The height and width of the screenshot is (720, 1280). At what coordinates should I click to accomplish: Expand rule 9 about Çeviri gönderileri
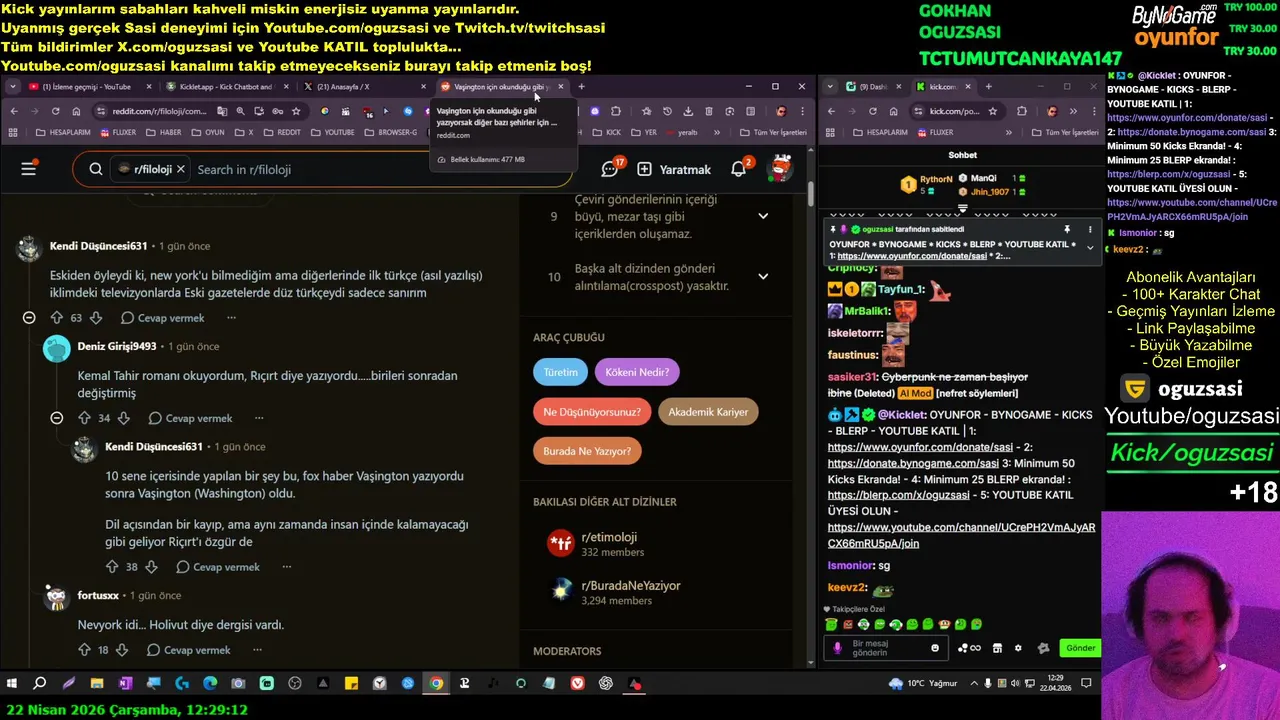pos(763,216)
